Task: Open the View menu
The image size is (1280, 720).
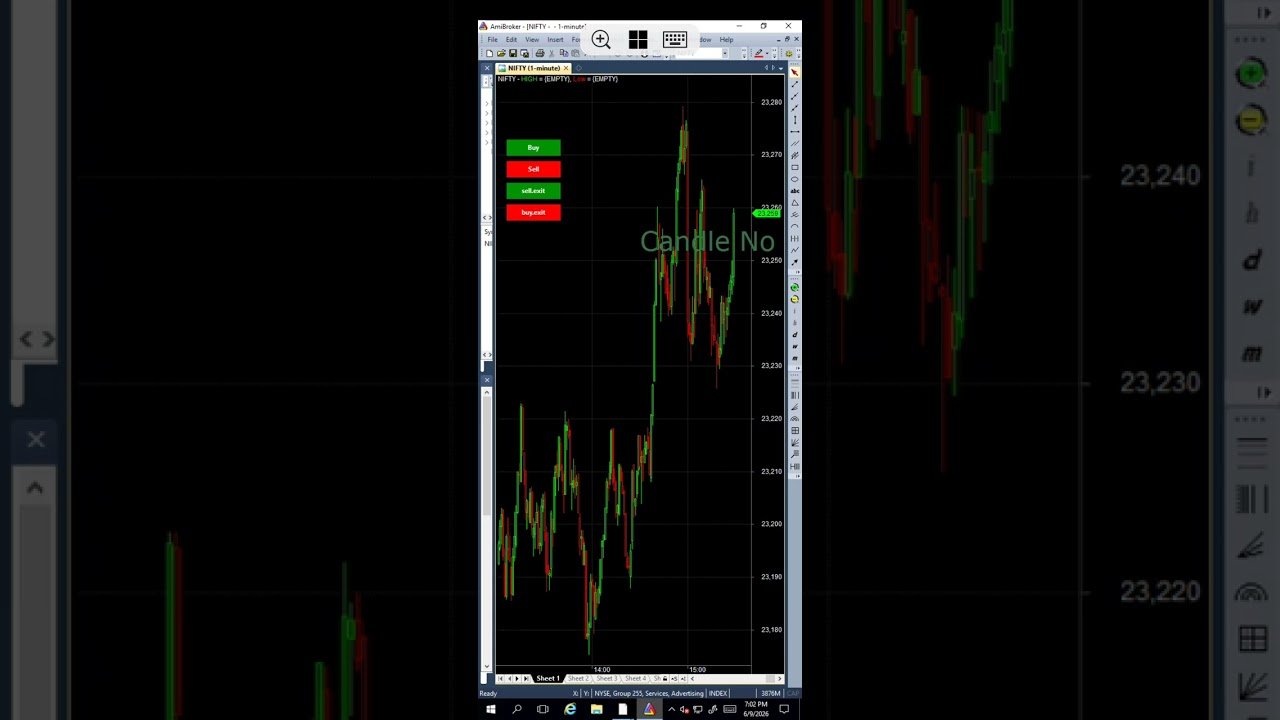Action: (x=532, y=40)
